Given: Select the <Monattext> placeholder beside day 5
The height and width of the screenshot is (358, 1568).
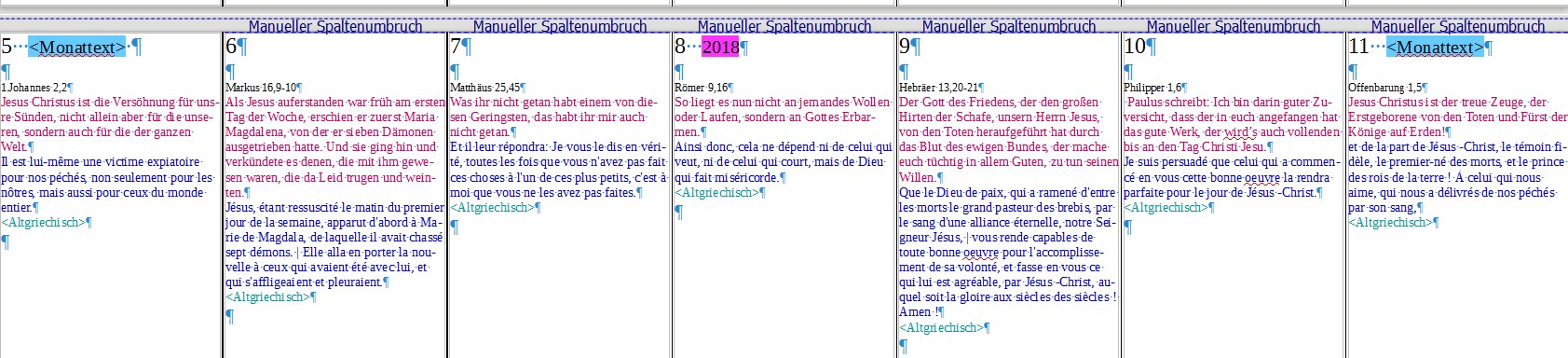Looking at the screenshot, I should (77, 47).
